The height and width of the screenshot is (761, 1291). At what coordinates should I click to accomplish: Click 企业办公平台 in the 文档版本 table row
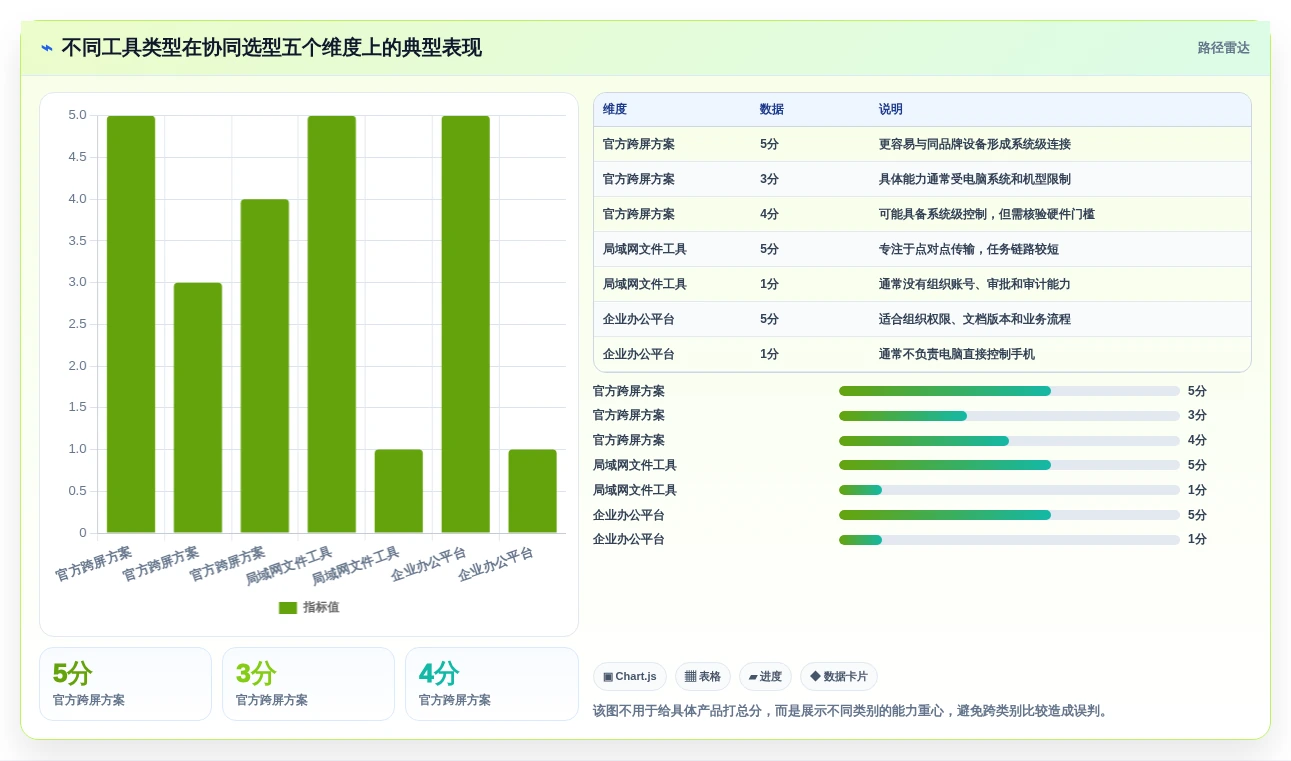click(x=639, y=320)
